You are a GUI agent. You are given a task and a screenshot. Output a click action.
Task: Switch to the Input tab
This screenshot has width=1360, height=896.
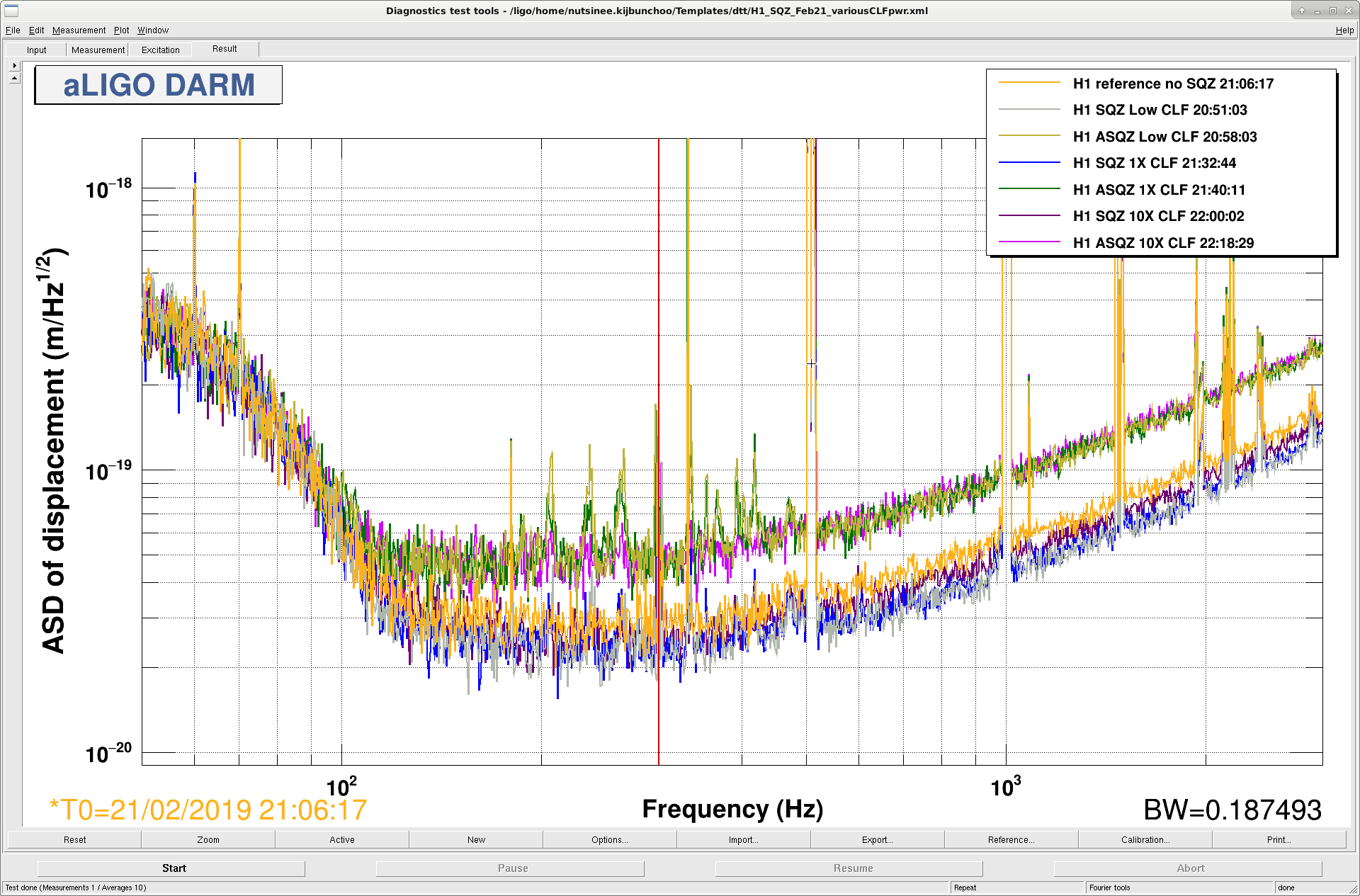pos(36,50)
